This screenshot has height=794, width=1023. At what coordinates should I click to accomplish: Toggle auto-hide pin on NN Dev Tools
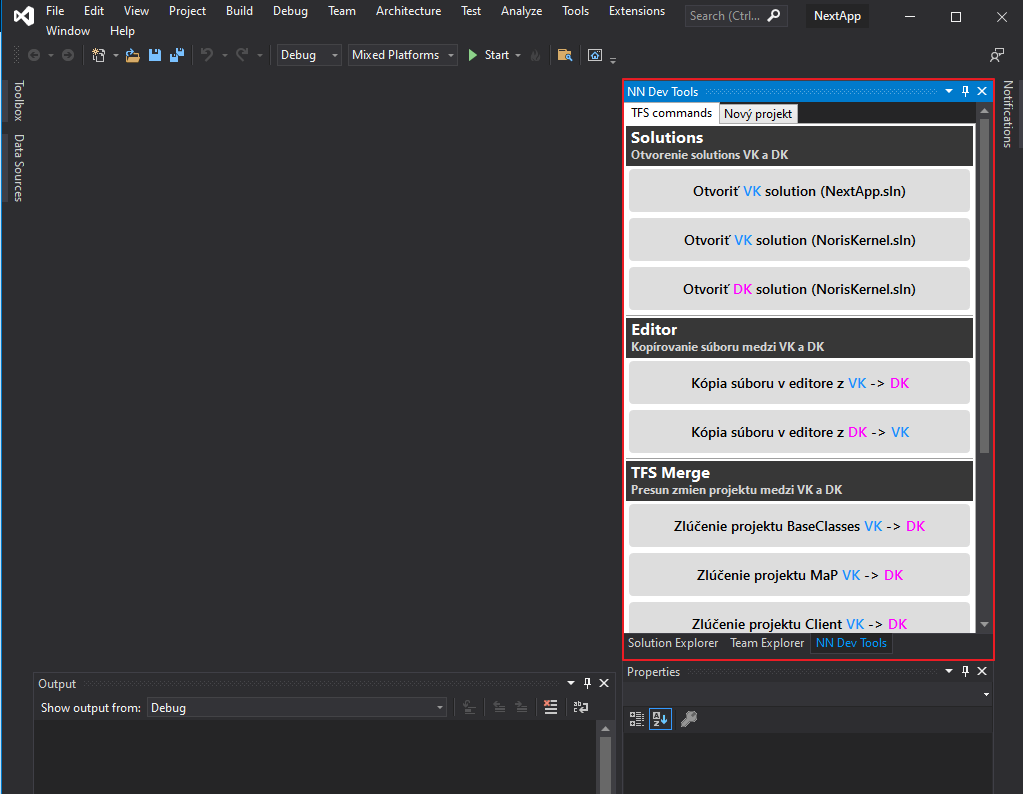[x=965, y=91]
